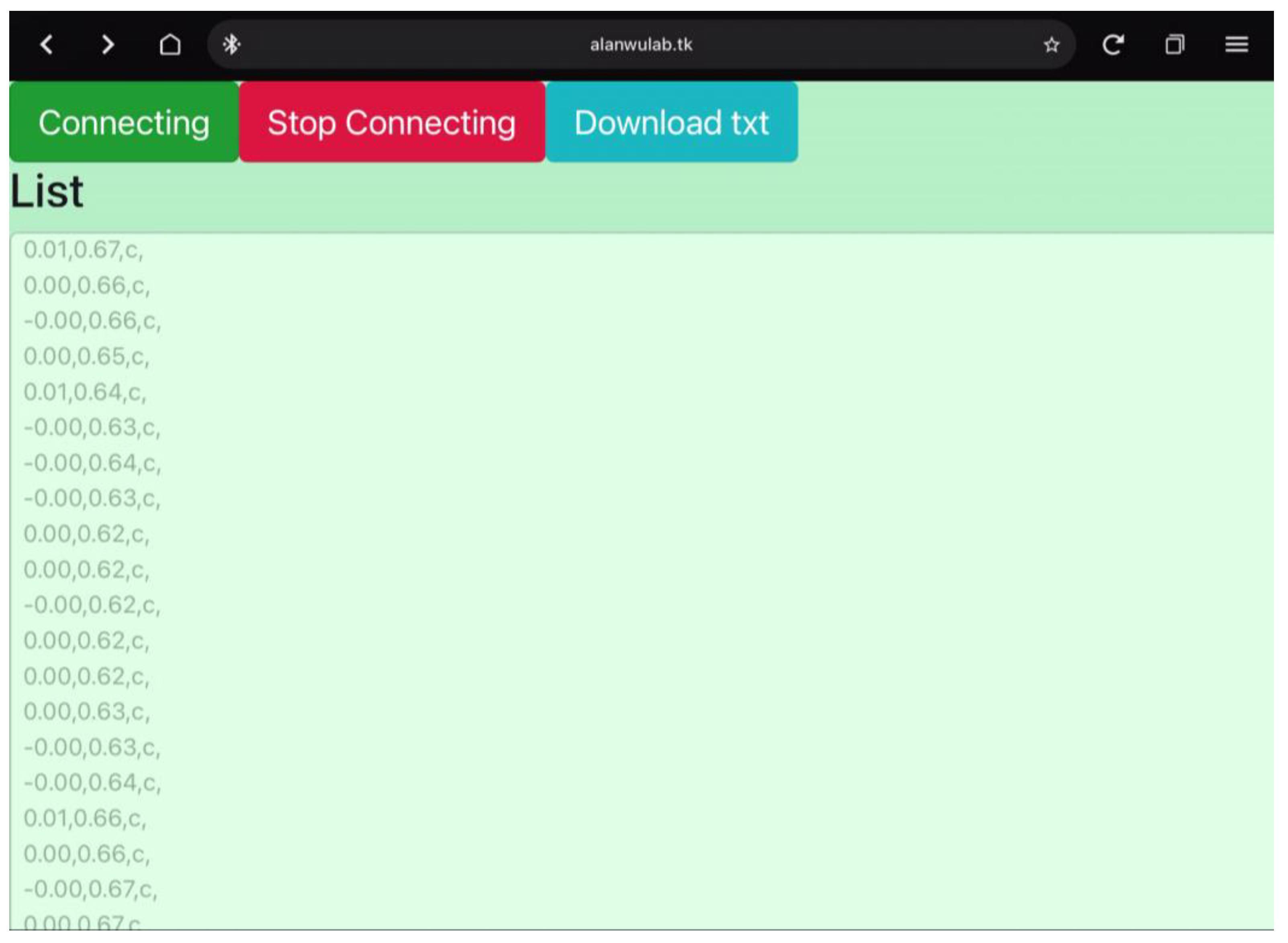Open the hamburger menu
The width and height of the screenshot is (1288, 943).
(x=1236, y=45)
